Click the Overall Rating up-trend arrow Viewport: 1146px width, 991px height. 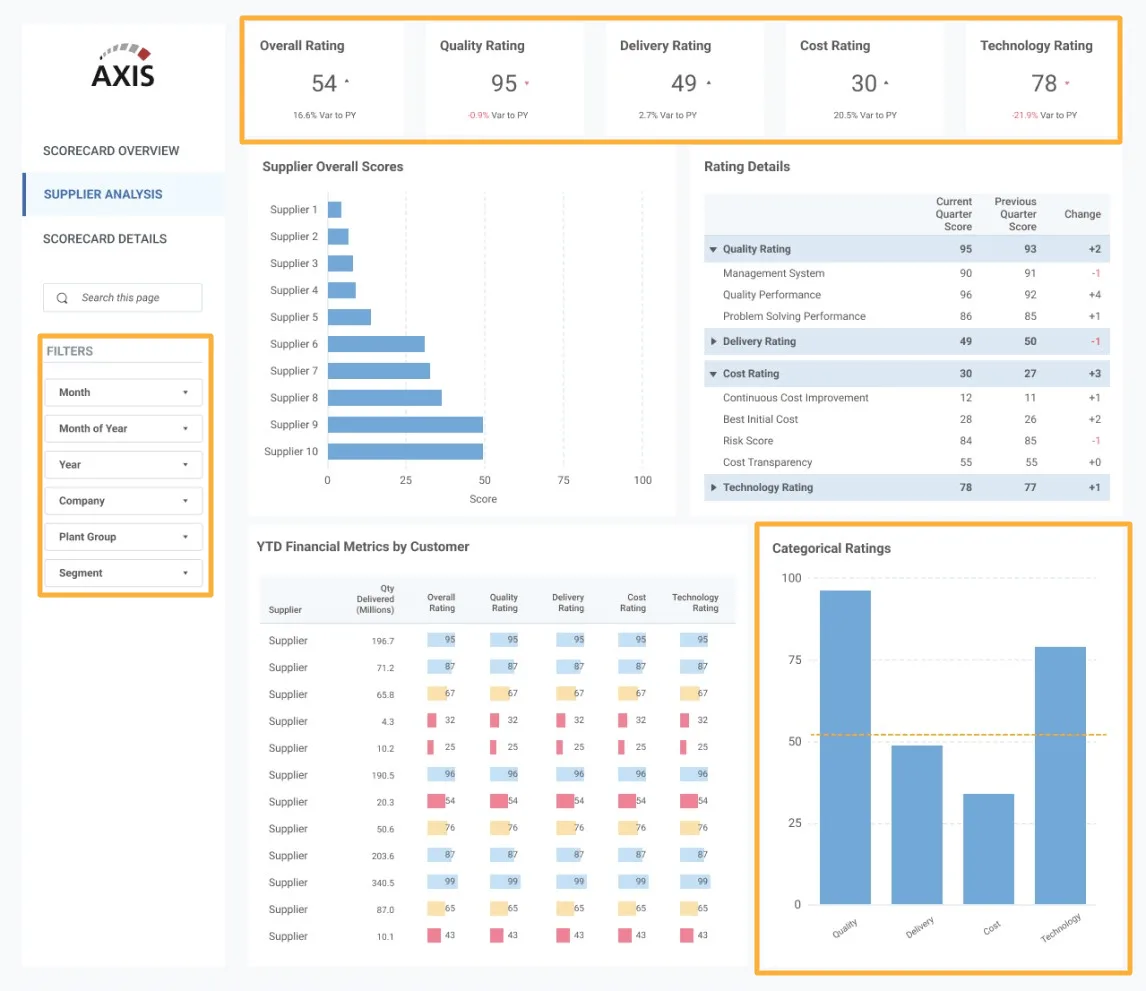[346, 82]
